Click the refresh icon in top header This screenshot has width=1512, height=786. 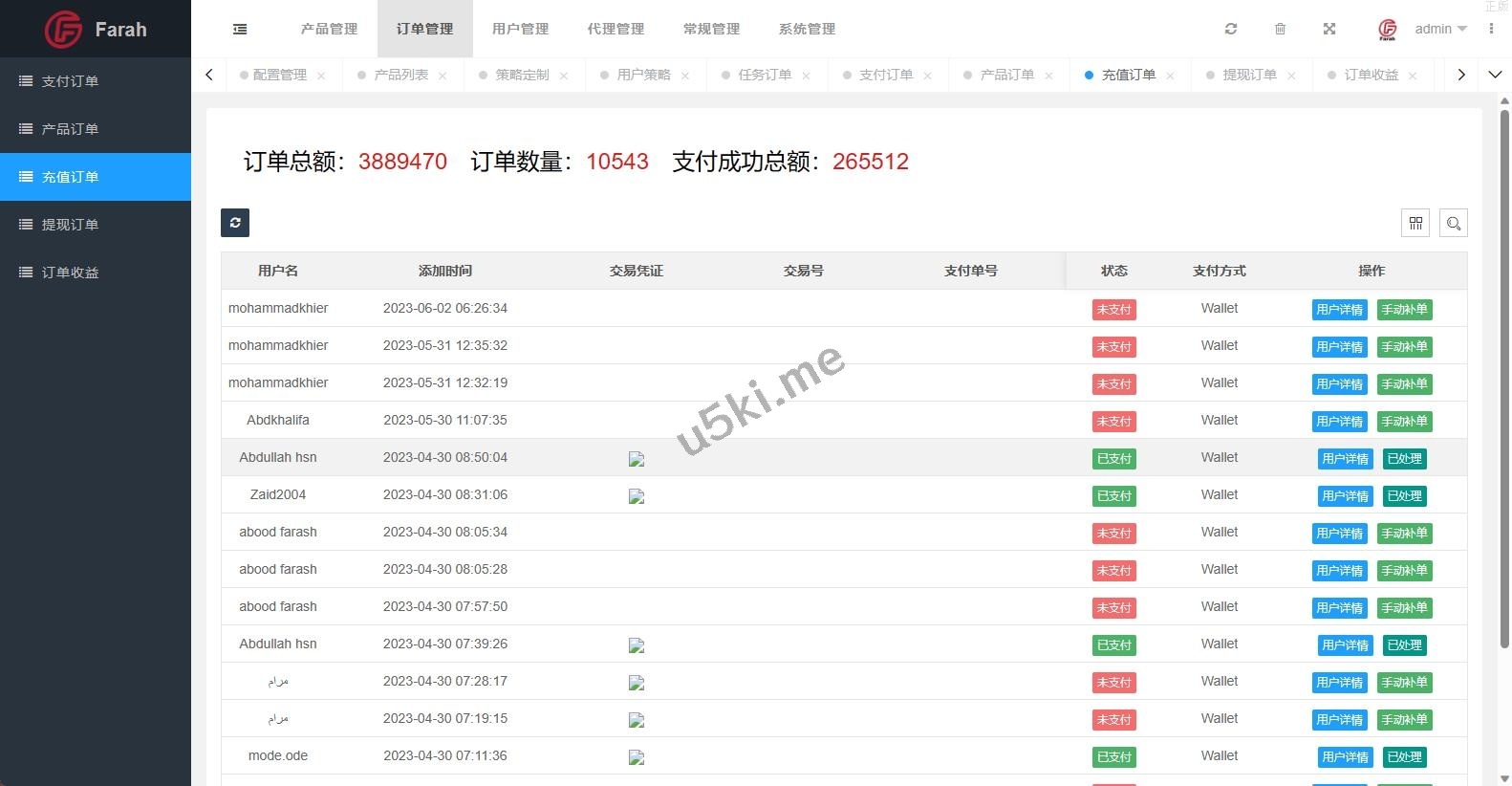click(x=1231, y=30)
